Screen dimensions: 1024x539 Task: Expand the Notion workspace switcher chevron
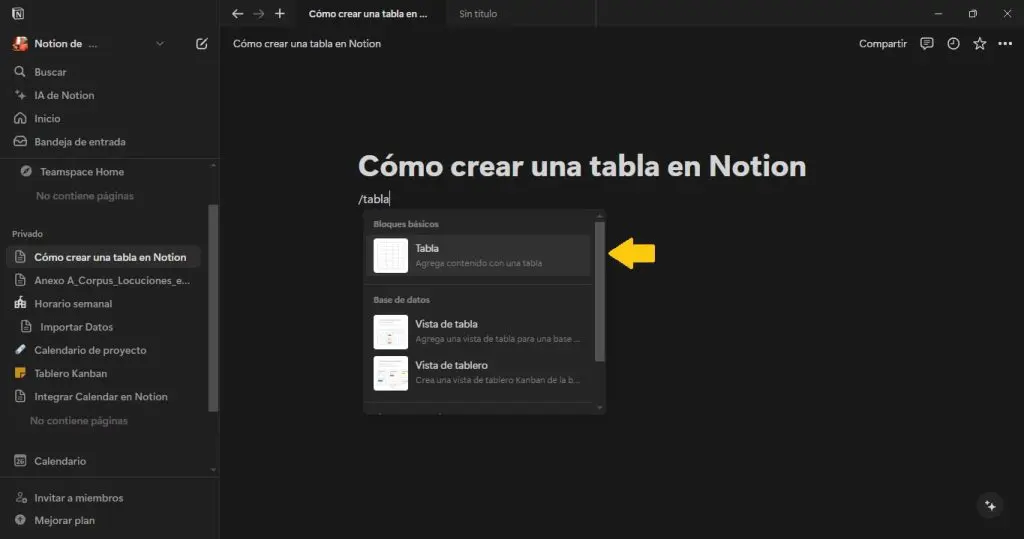(160, 44)
